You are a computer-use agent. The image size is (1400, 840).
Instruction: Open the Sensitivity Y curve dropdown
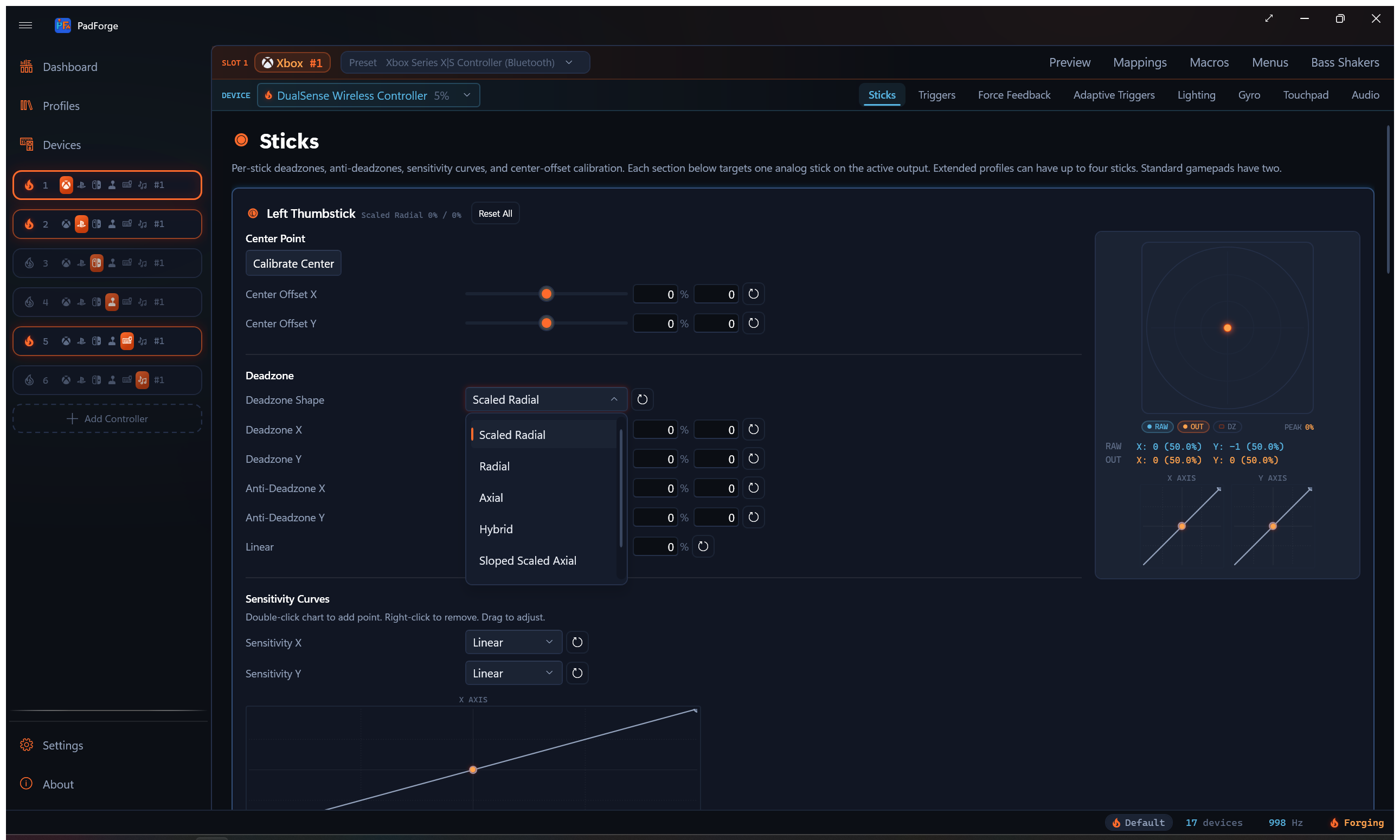pyautogui.click(x=513, y=673)
